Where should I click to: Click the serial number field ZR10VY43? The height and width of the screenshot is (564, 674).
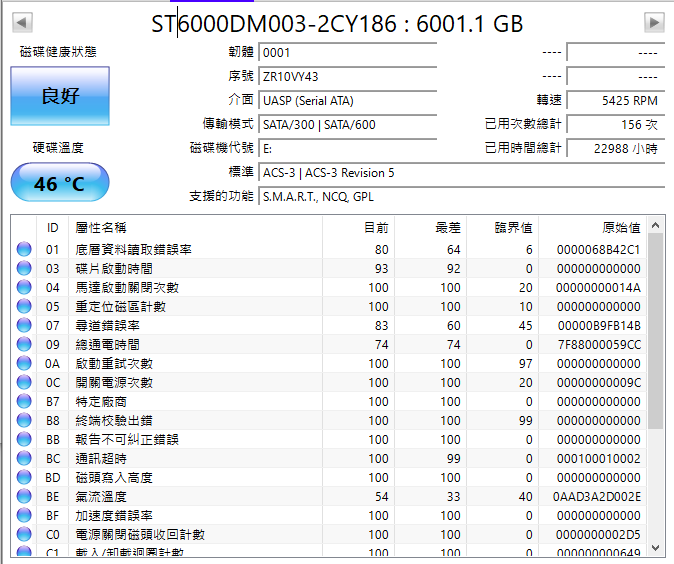coord(348,77)
